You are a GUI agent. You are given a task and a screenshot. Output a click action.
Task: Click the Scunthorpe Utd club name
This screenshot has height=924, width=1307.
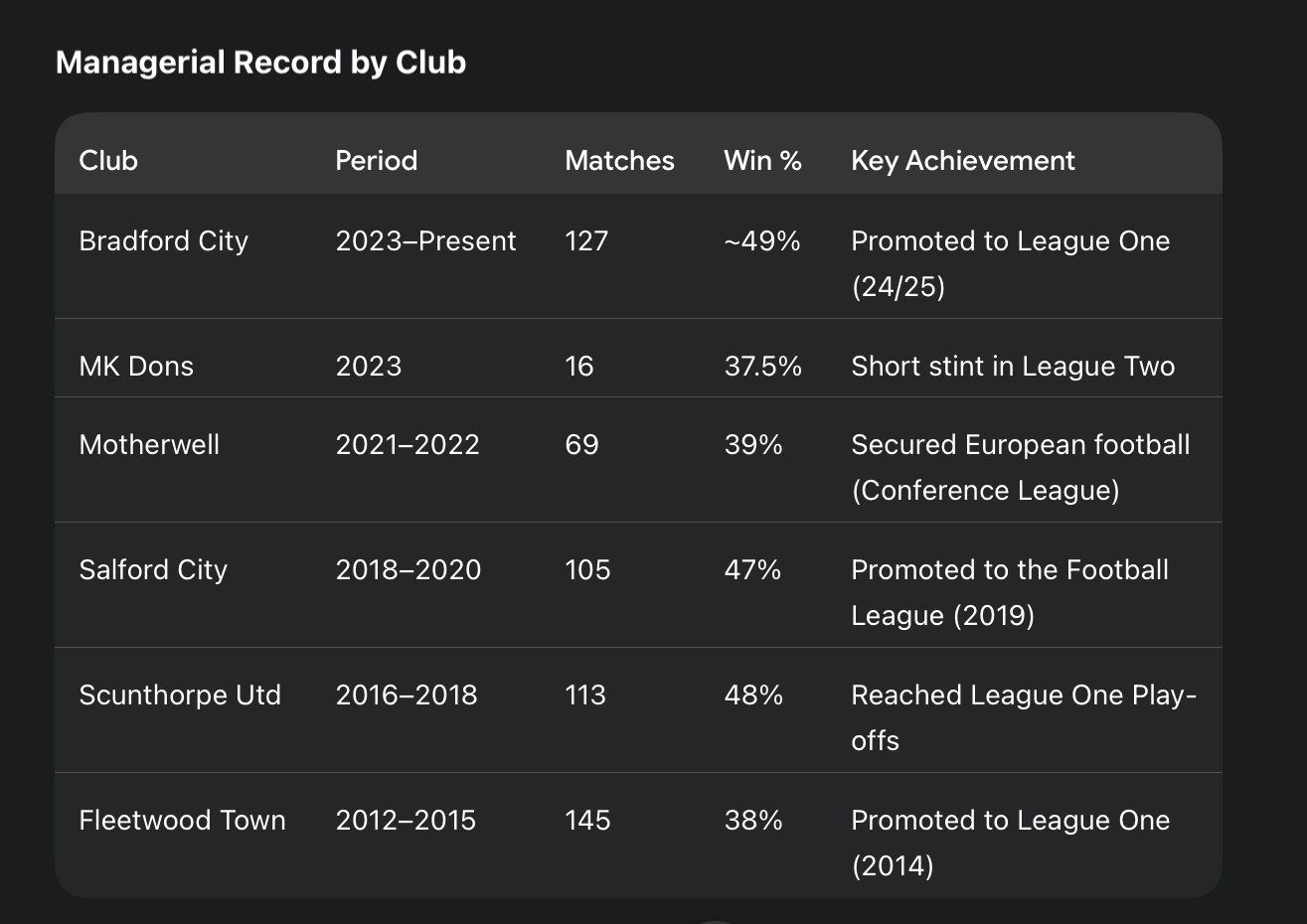coord(180,694)
